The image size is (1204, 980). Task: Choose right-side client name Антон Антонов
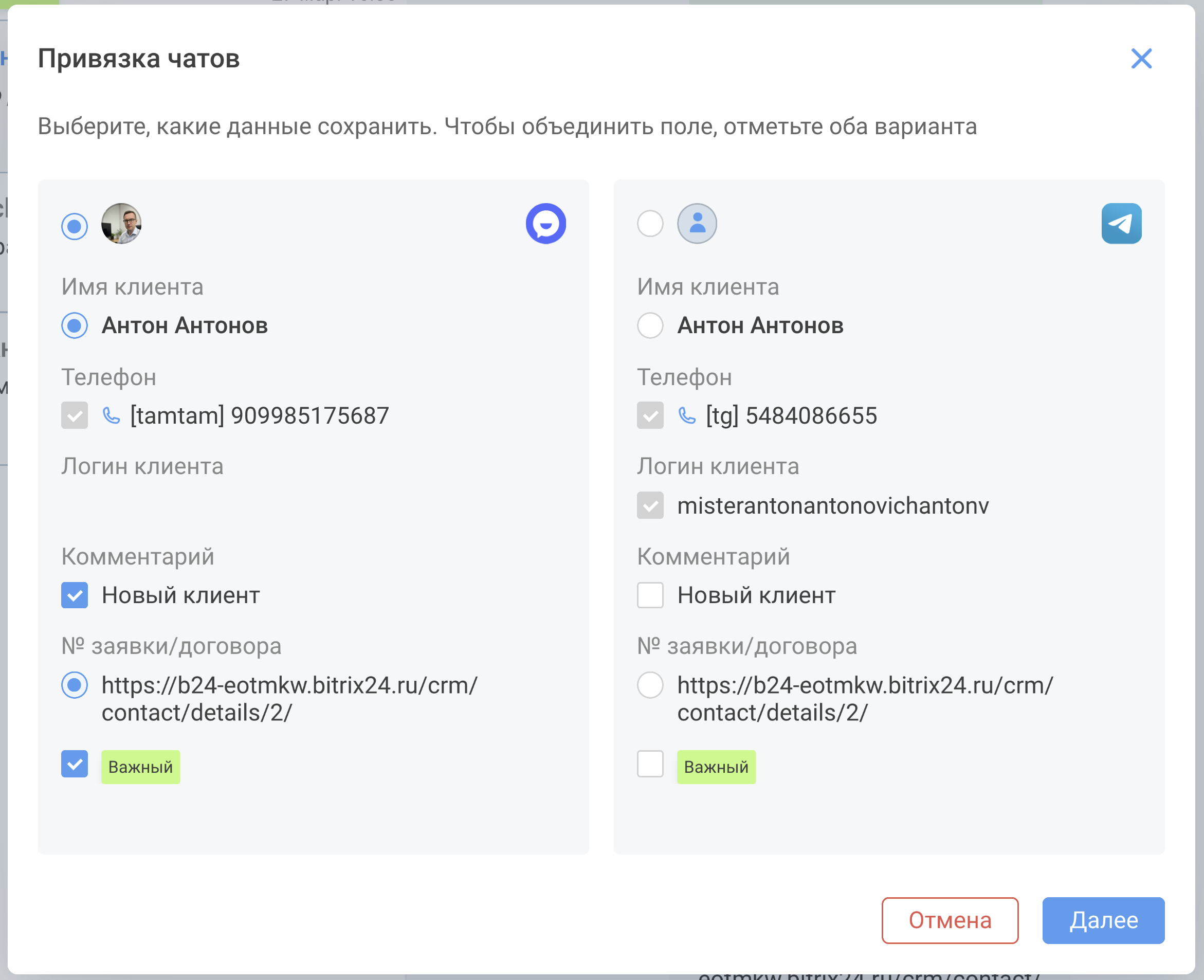650,326
